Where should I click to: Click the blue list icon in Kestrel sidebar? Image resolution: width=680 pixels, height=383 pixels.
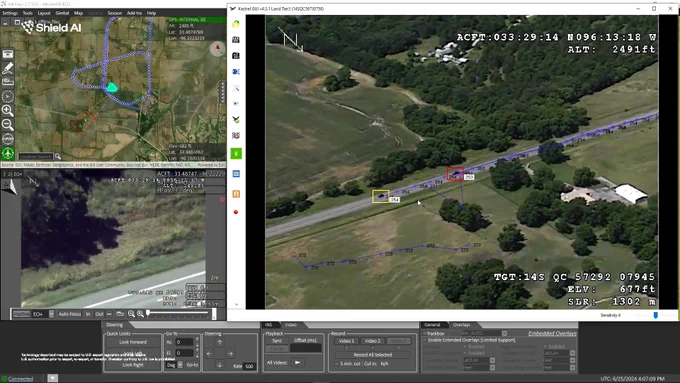[x=236, y=174]
